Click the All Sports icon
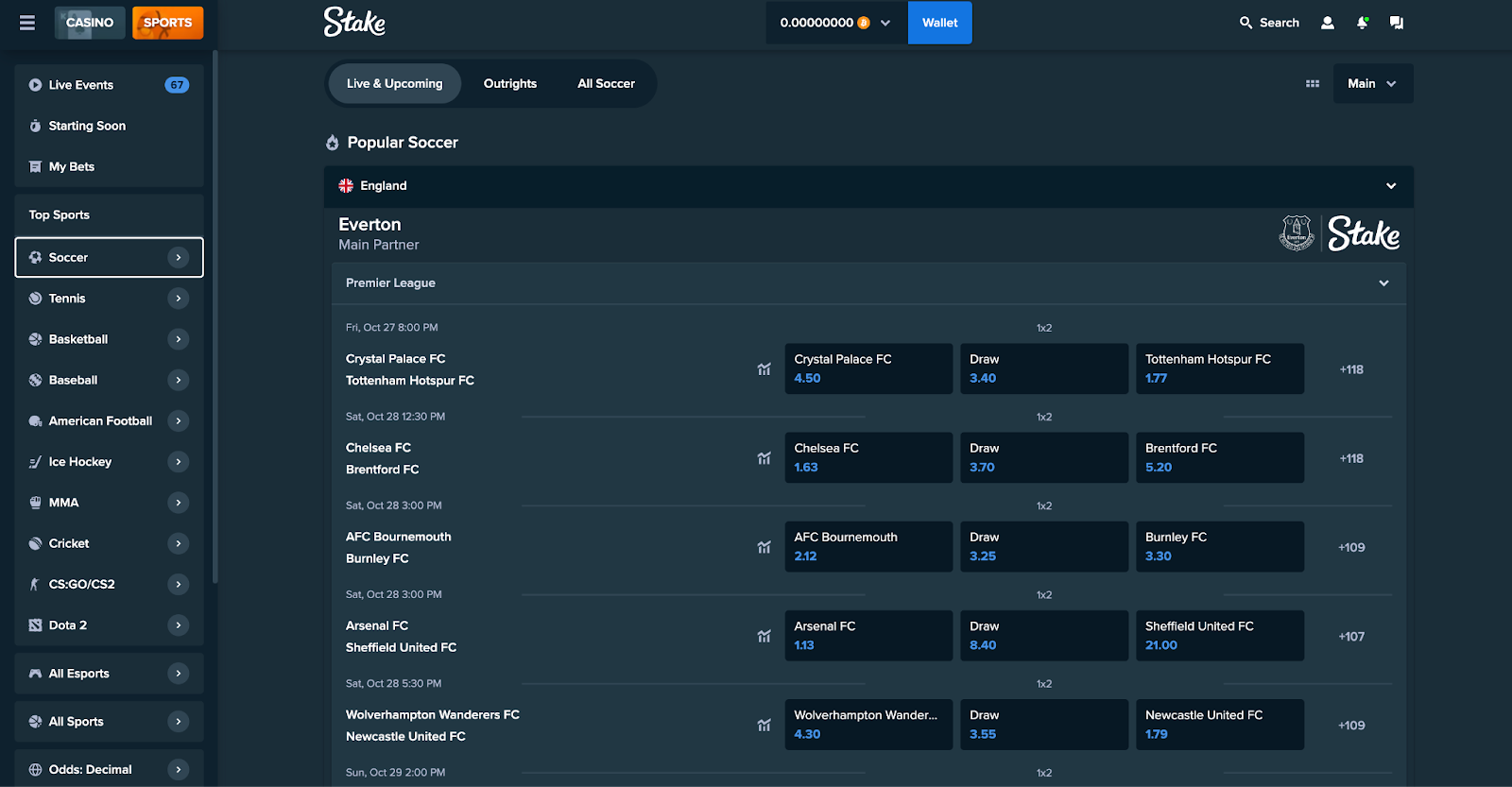Image resolution: width=1512 pixels, height=787 pixels. [35, 722]
